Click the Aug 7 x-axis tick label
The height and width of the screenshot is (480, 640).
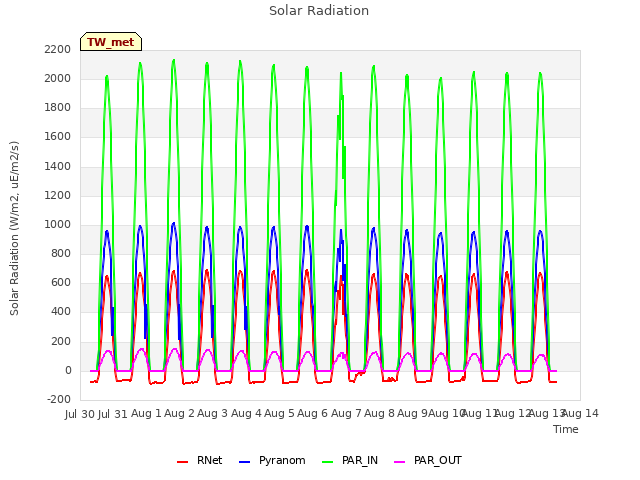click(347, 414)
